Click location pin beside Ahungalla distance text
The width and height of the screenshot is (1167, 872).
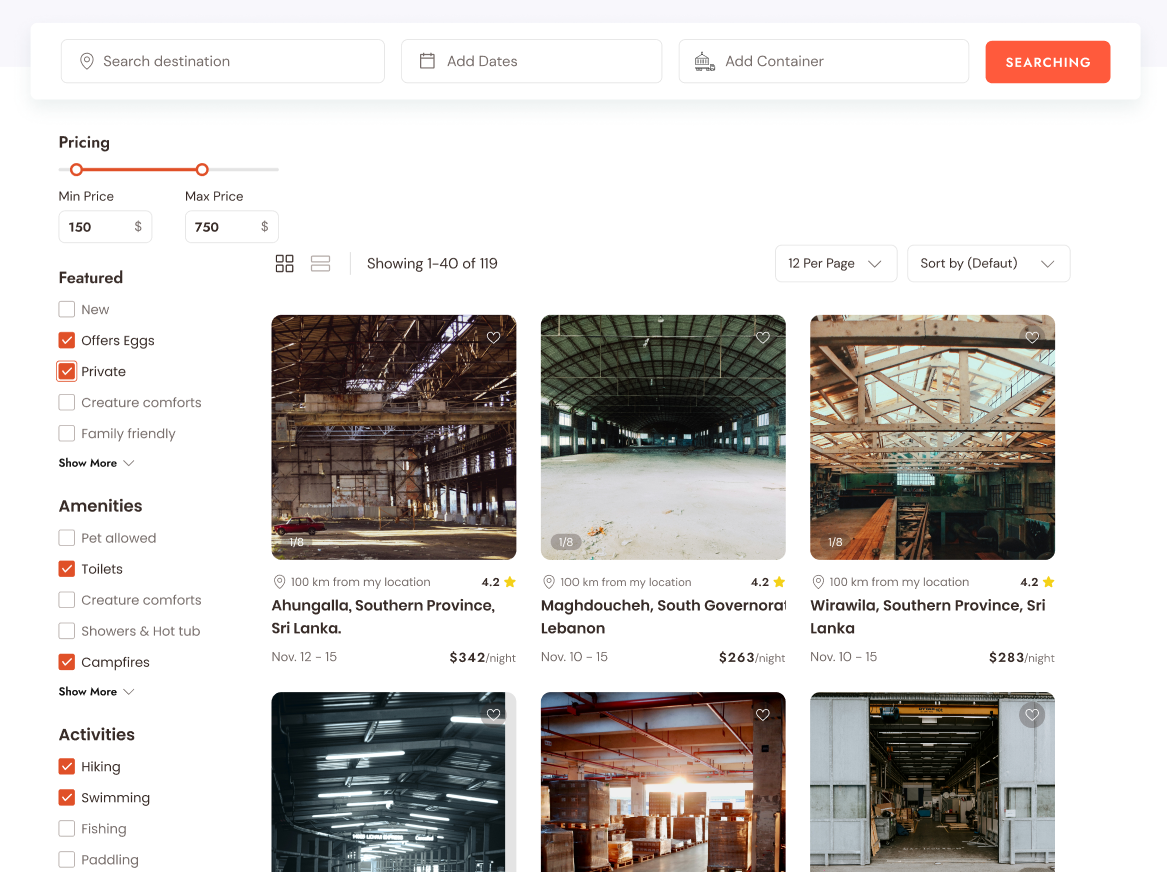[x=280, y=582]
